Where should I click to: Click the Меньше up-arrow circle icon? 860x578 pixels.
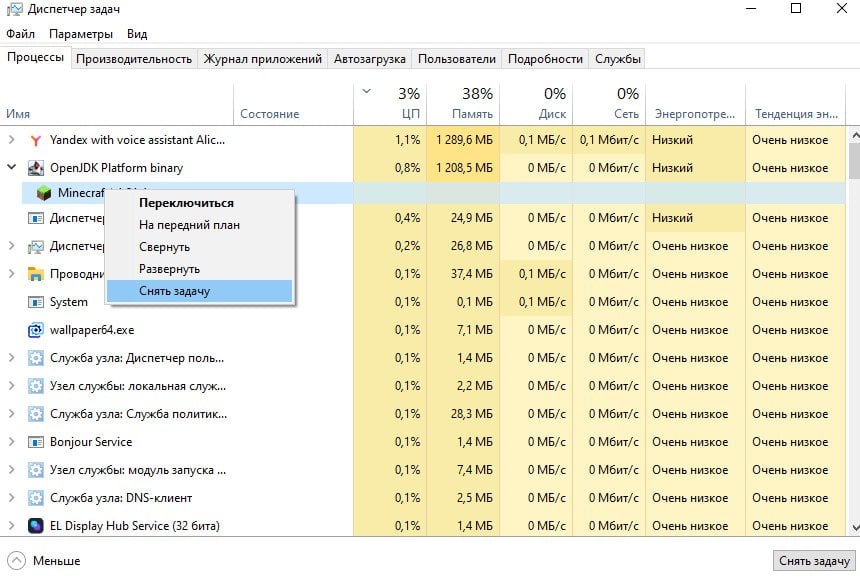click(x=16, y=560)
